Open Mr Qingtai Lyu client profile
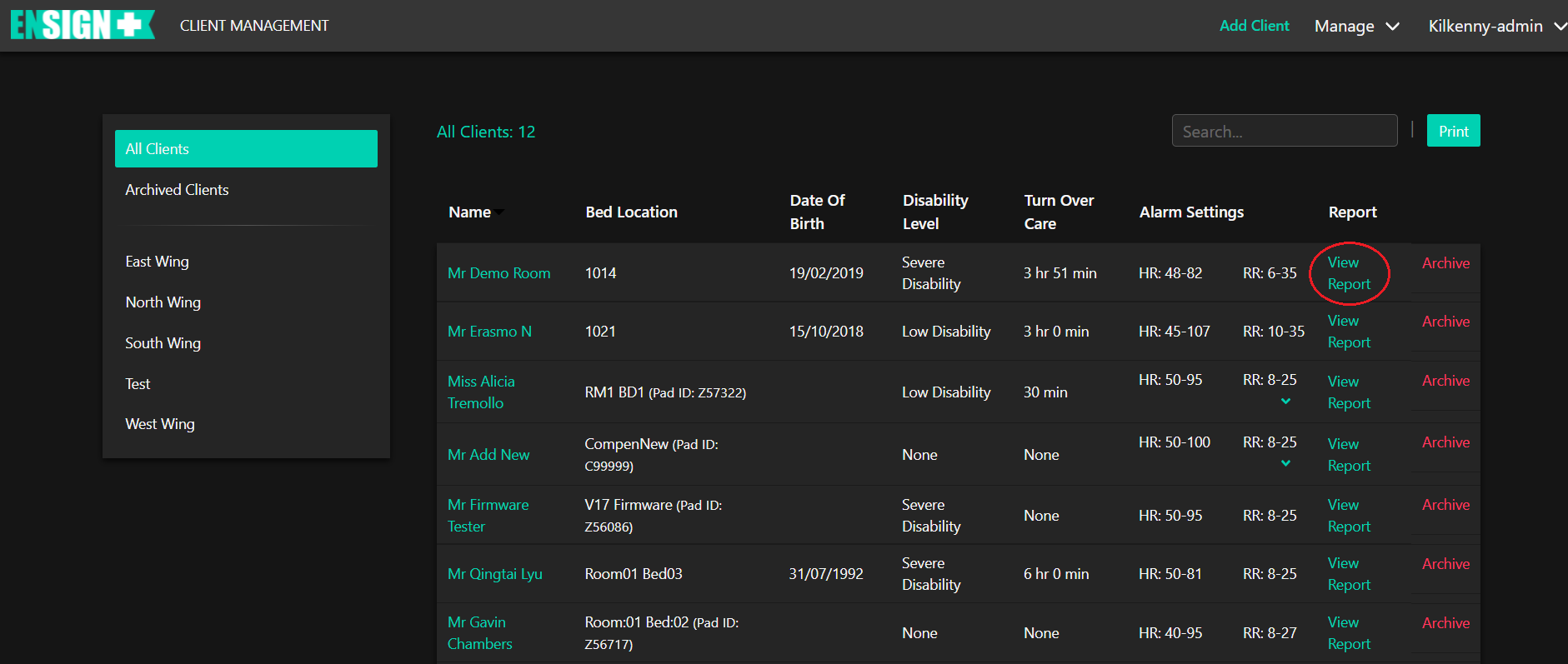 (494, 574)
